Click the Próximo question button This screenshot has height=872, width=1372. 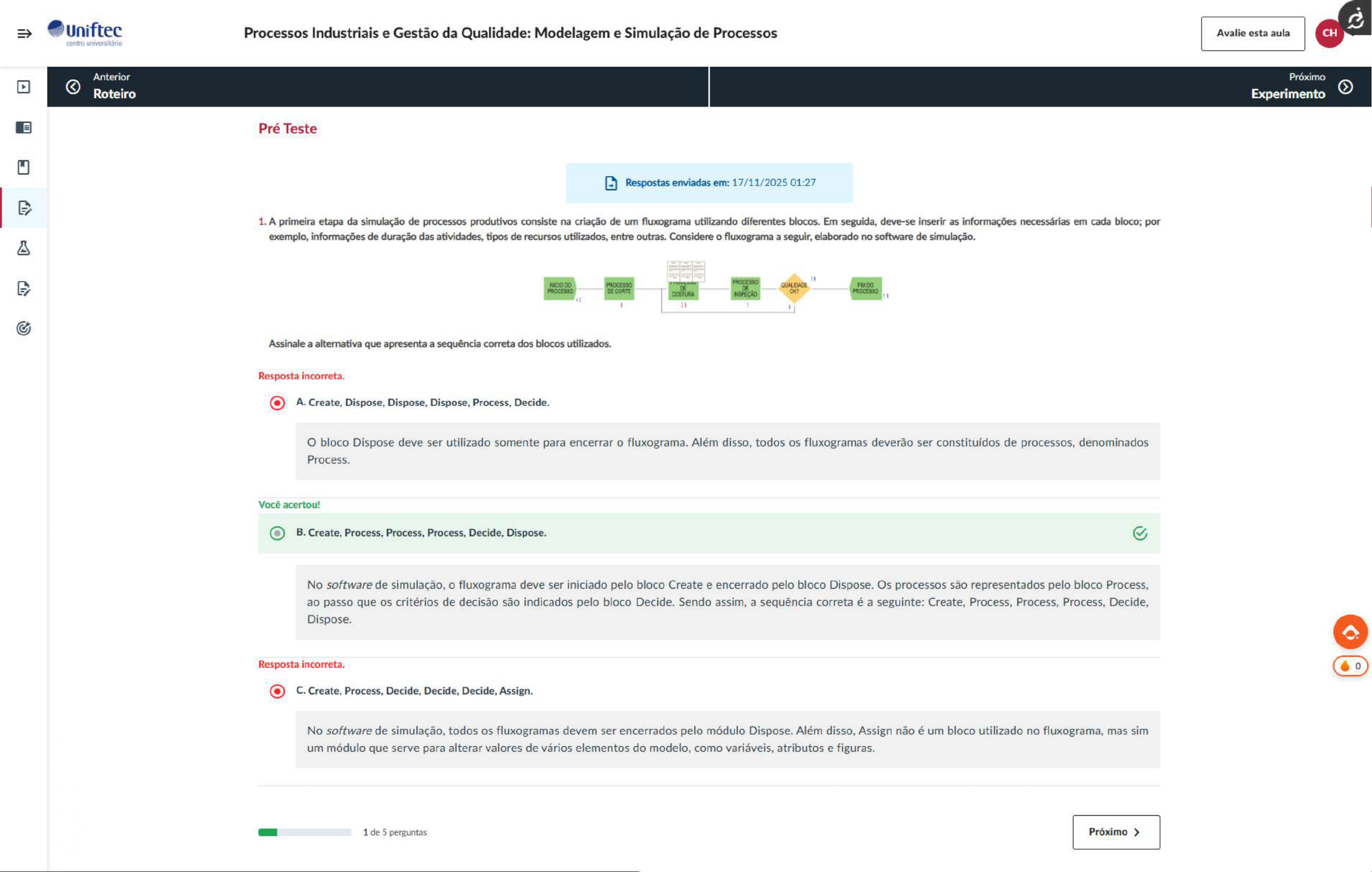(1115, 832)
